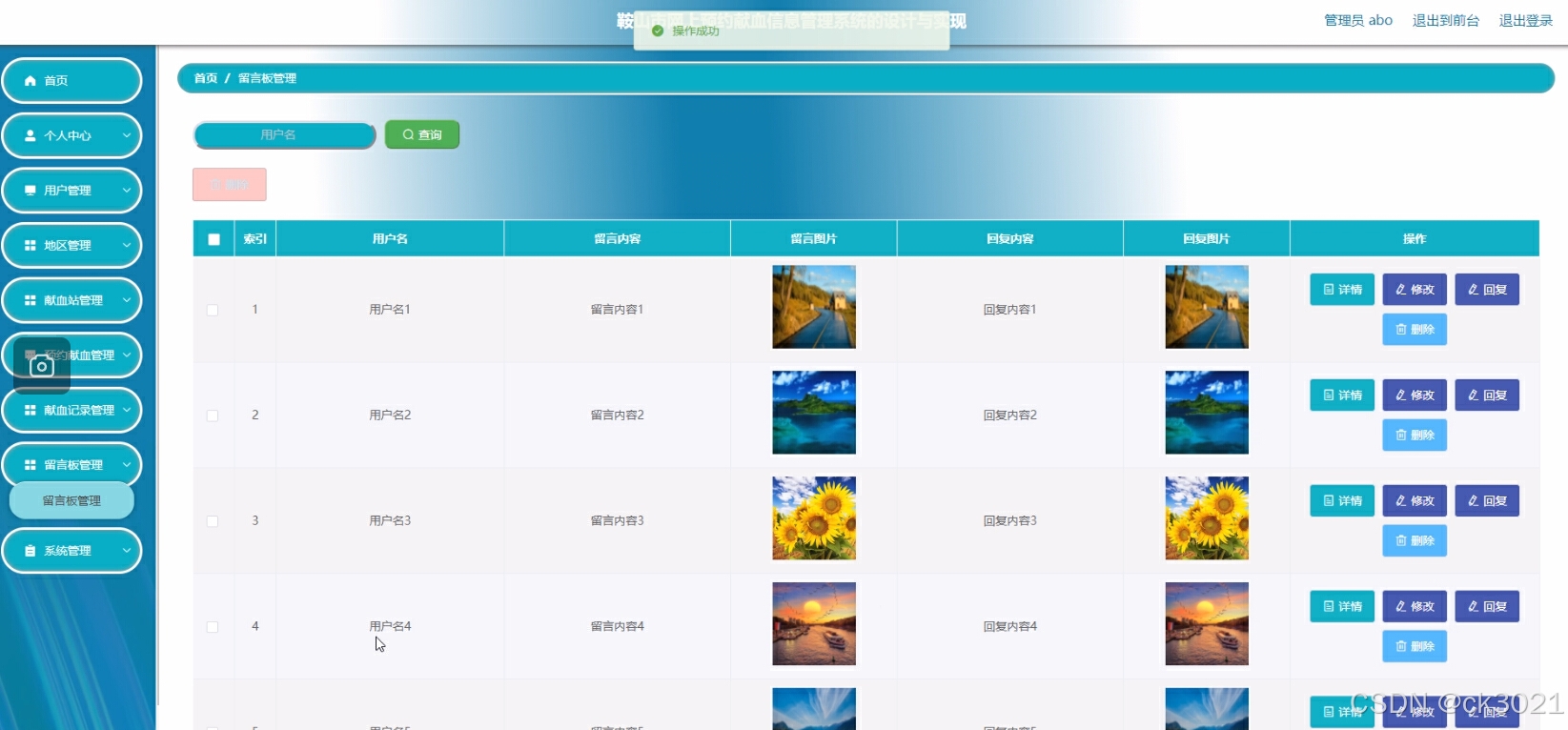The width and height of the screenshot is (1568, 730).
Task: Open the 首页 sidebar menu item
Action: [x=71, y=81]
